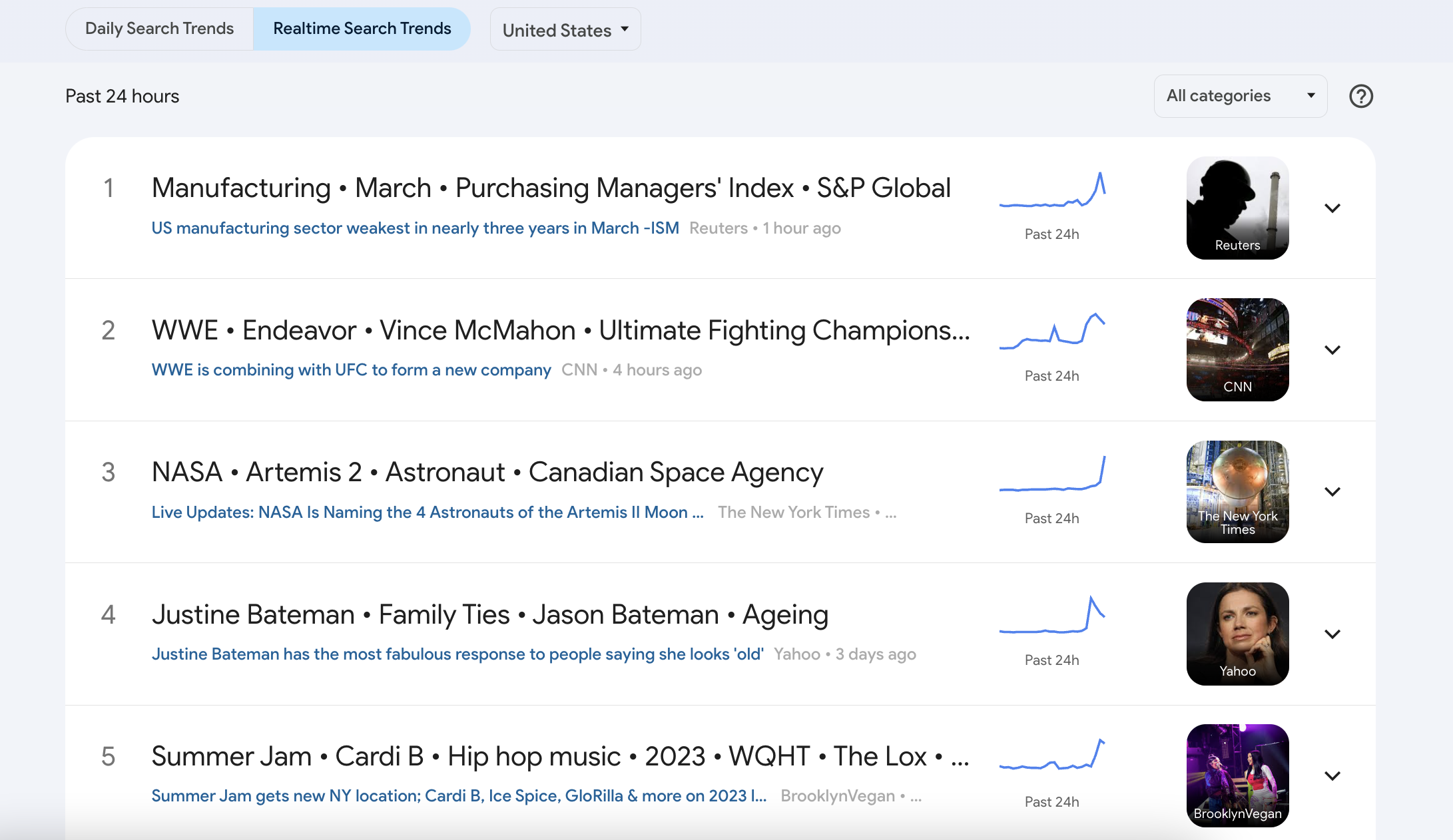Image resolution: width=1453 pixels, height=840 pixels.
Task: Switch to Realtime Search Trends
Action: tap(362, 29)
